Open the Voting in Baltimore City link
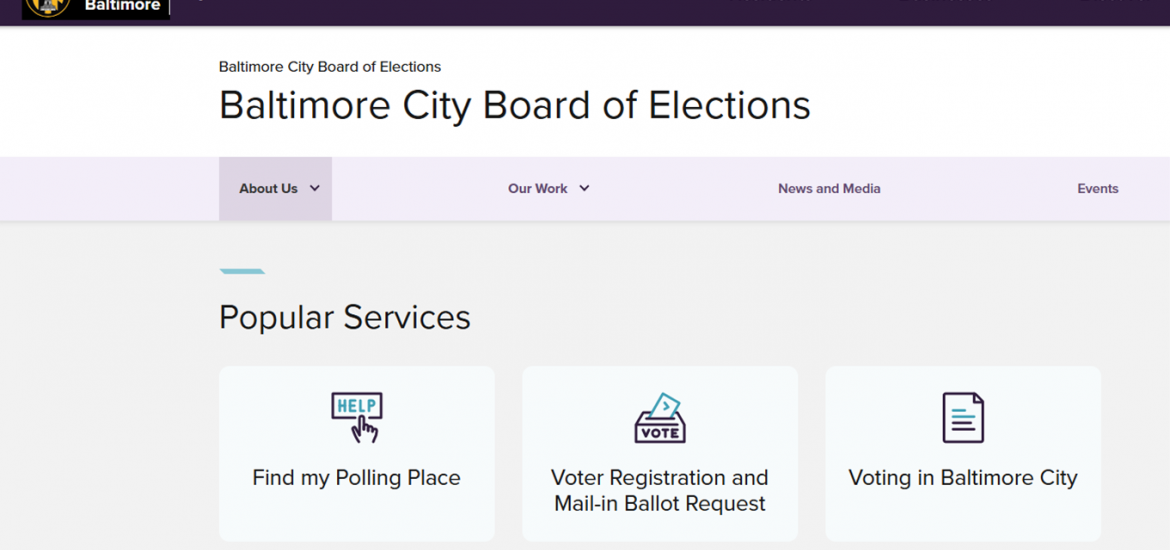The width and height of the screenshot is (1170, 550). tap(963, 478)
